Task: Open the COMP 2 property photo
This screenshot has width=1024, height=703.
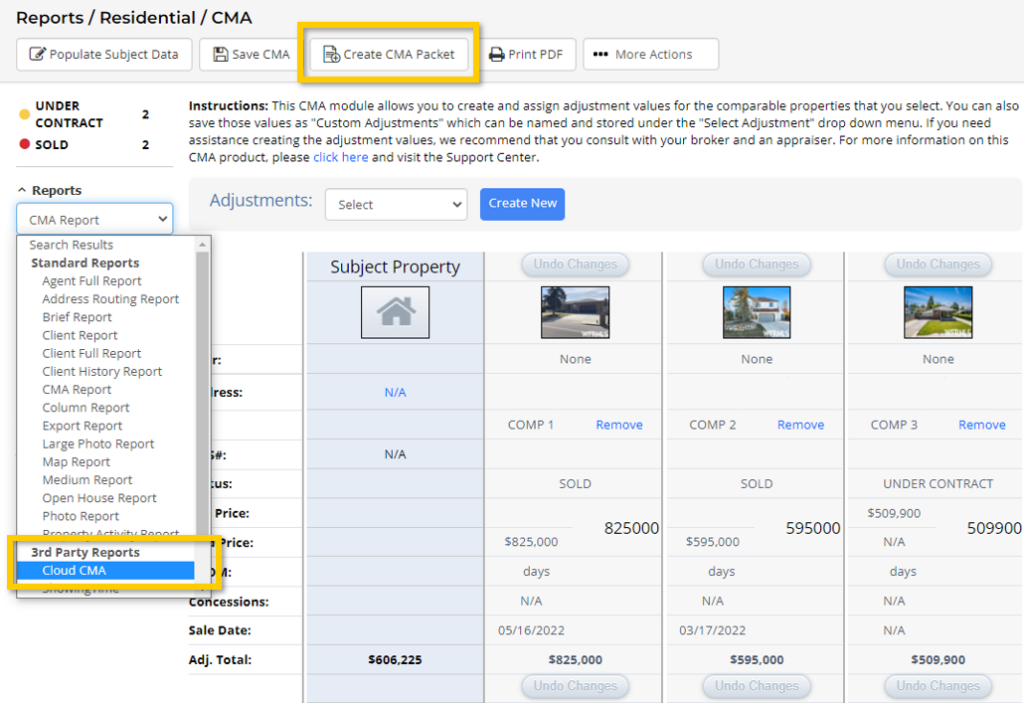Action: coord(756,312)
